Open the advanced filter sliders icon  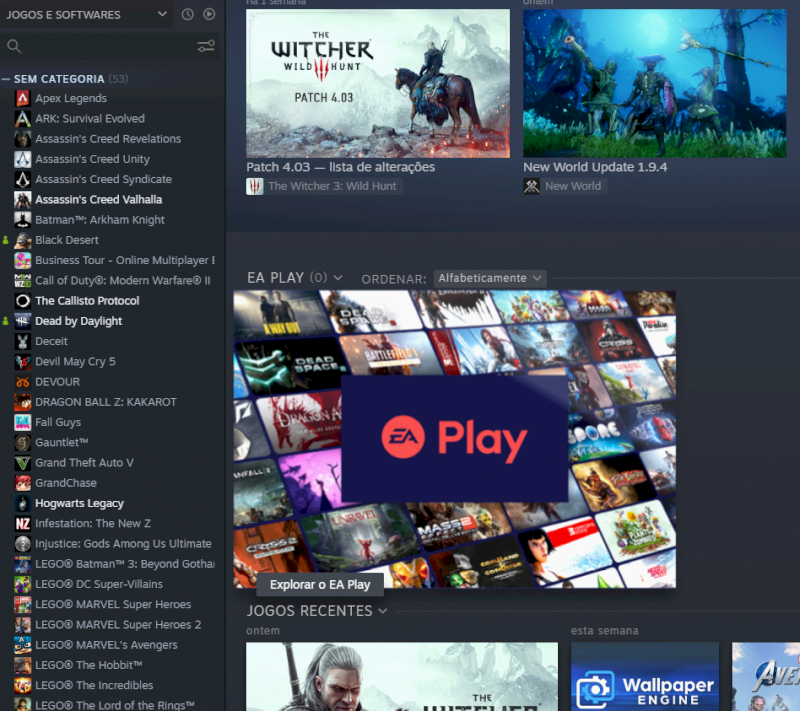tap(206, 46)
